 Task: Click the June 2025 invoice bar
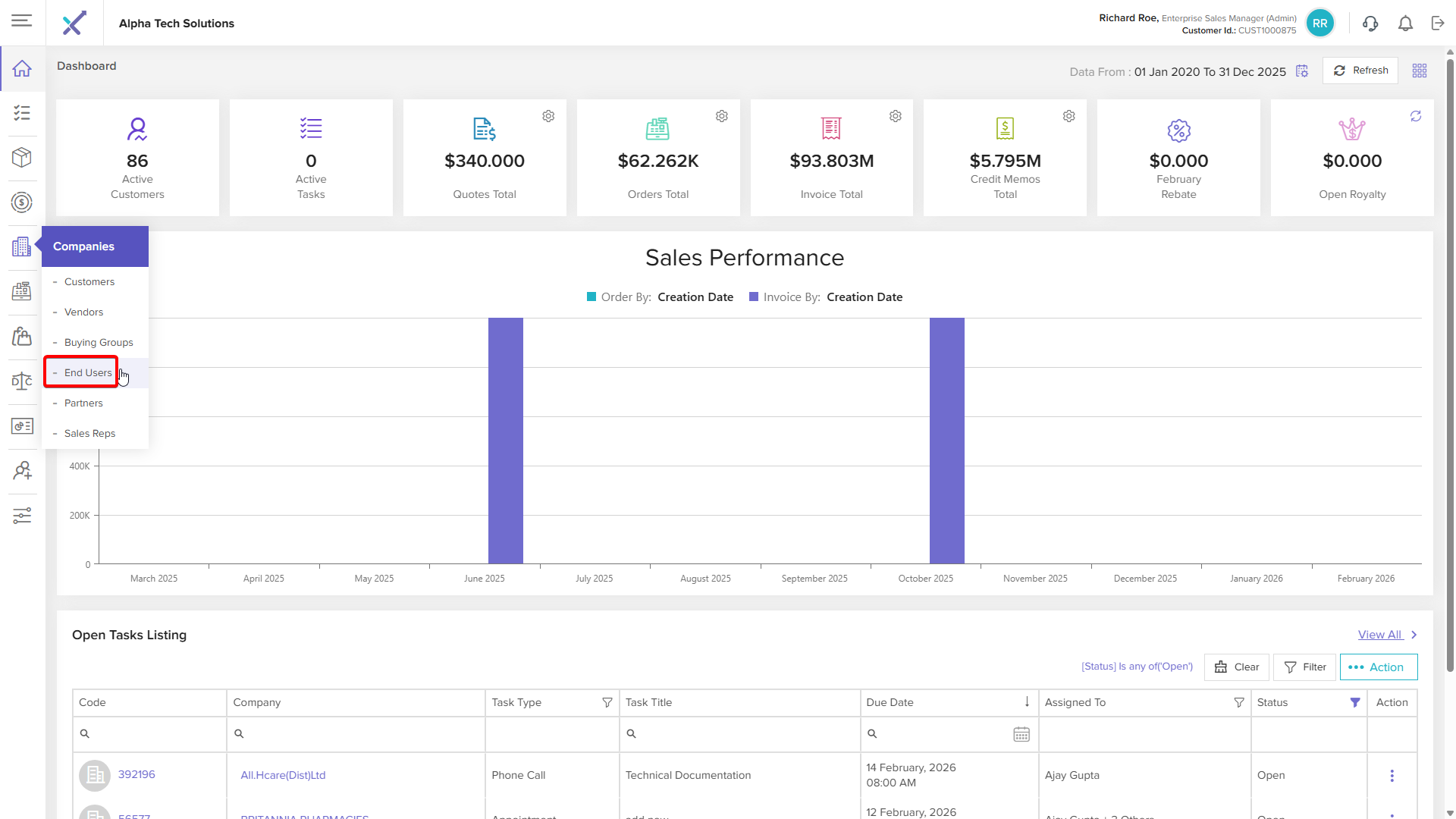(x=505, y=440)
